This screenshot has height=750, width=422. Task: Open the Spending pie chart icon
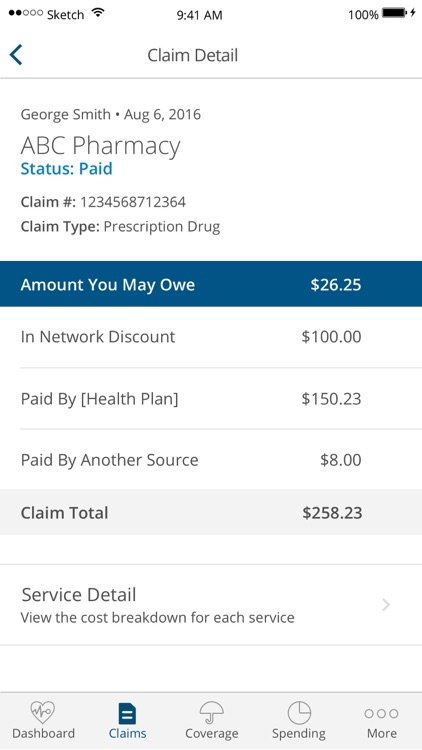pos(299,713)
